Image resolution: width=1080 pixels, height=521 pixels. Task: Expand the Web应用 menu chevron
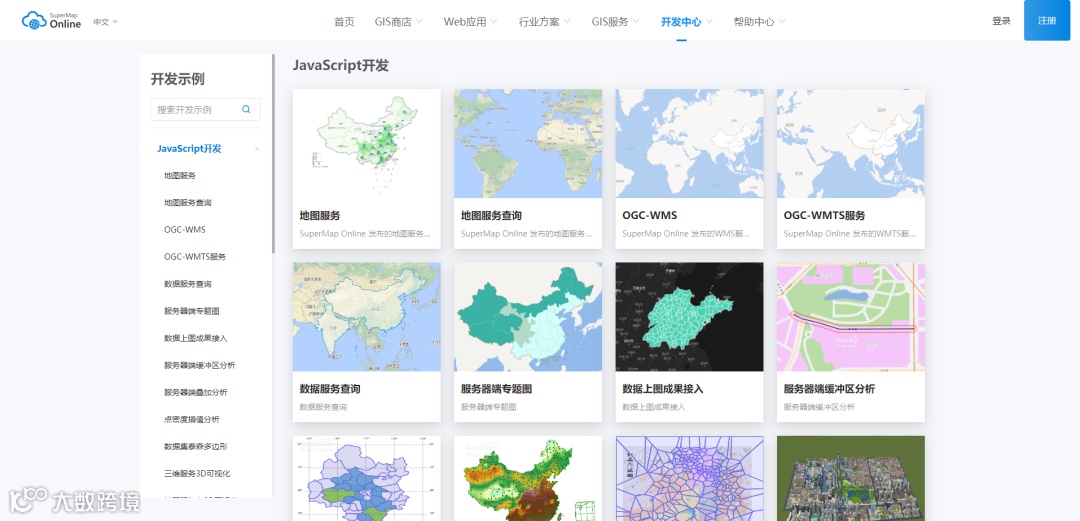click(x=493, y=21)
